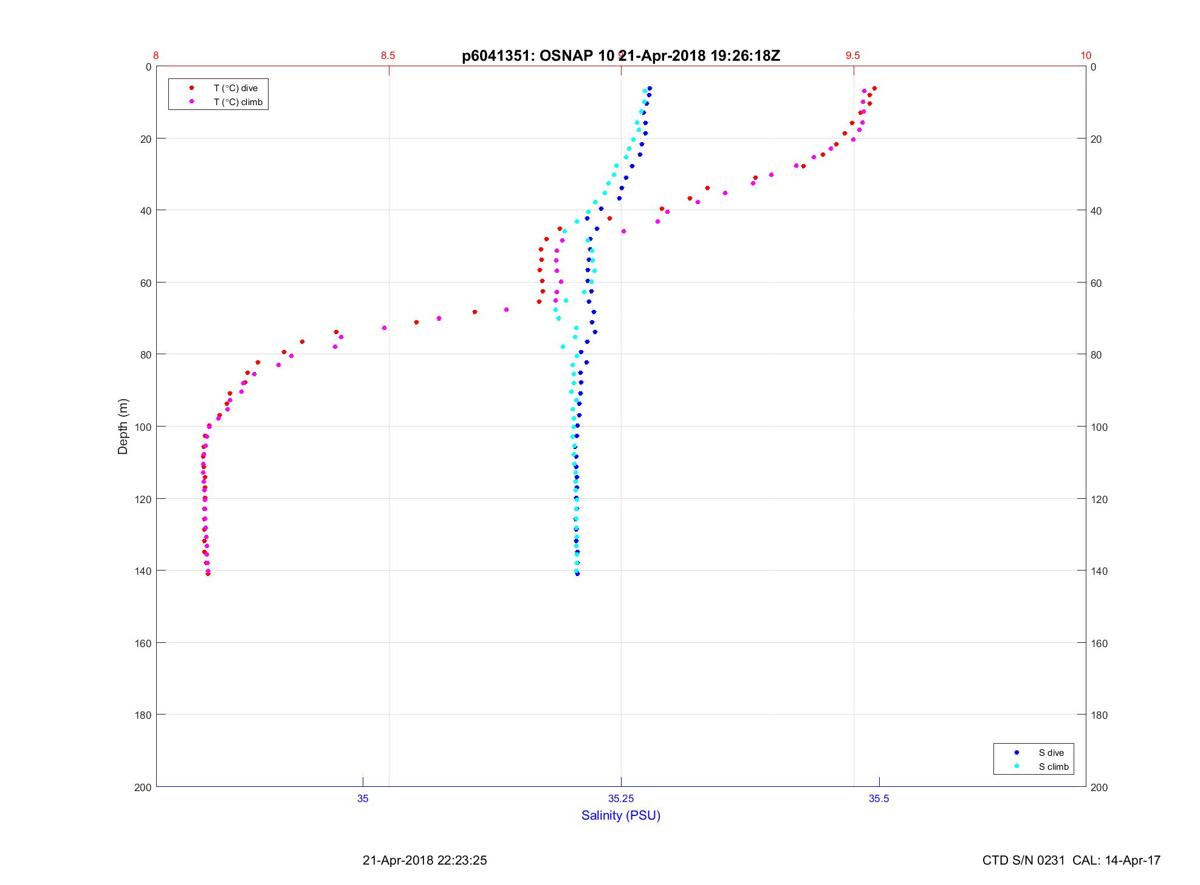Click the salinity tick label 35

point(363,799)
